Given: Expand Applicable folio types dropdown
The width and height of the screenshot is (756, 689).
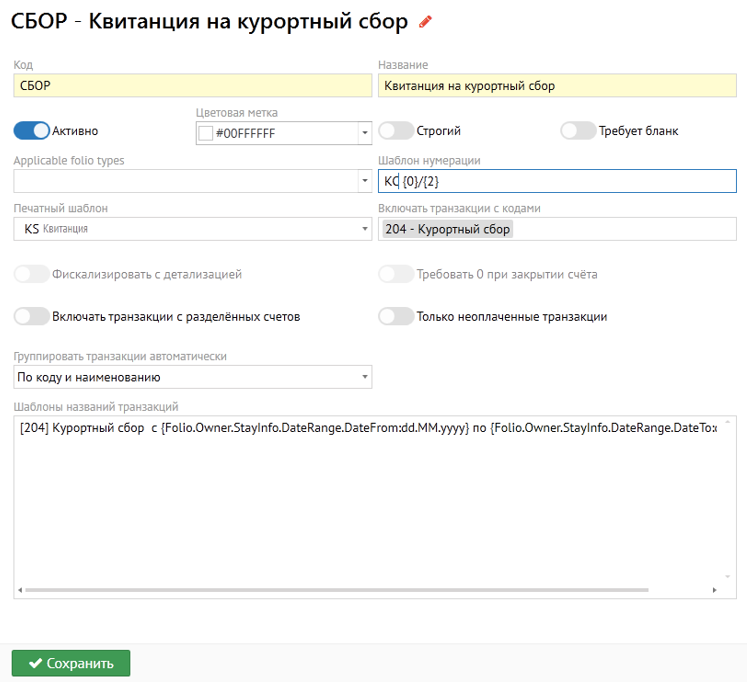Looking at the screenshot, I should click(365, 181).
